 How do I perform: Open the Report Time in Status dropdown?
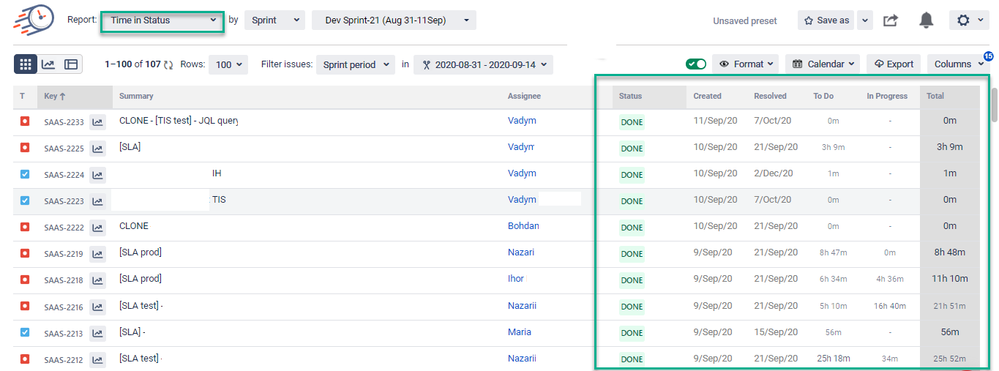click(162, 20)
